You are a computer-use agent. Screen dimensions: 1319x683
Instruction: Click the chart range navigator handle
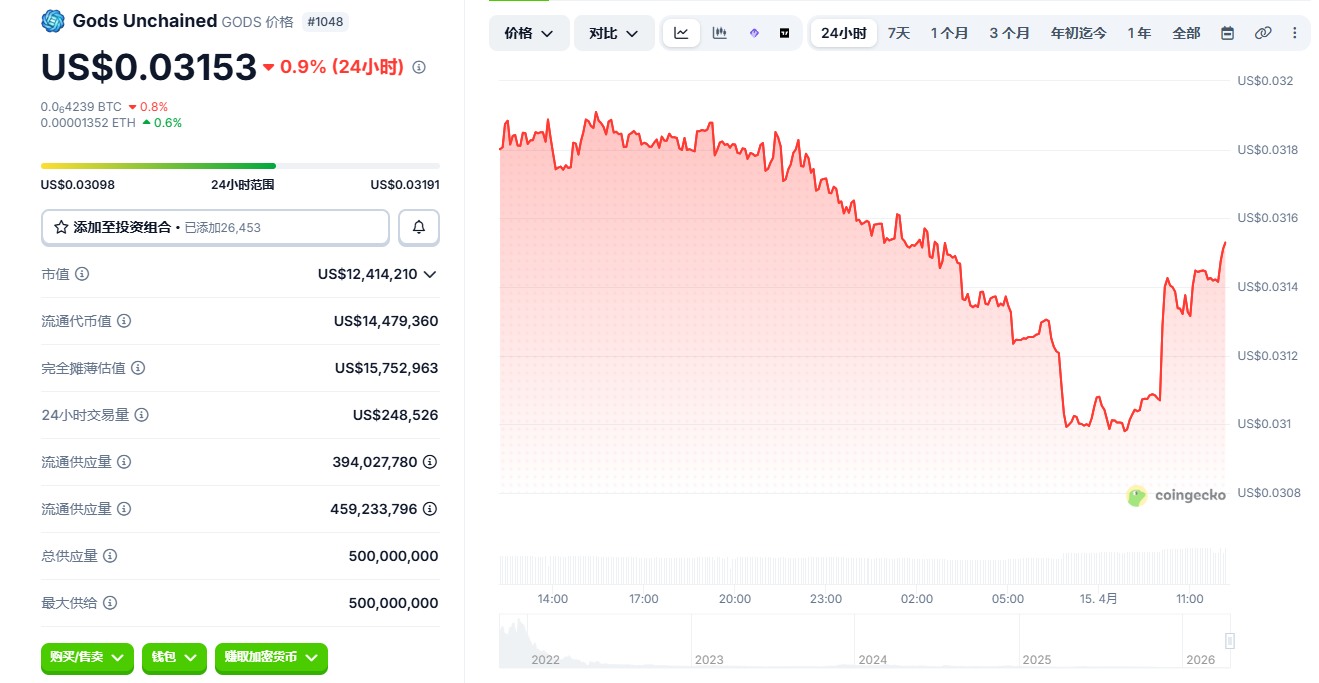coord(1230,641)
